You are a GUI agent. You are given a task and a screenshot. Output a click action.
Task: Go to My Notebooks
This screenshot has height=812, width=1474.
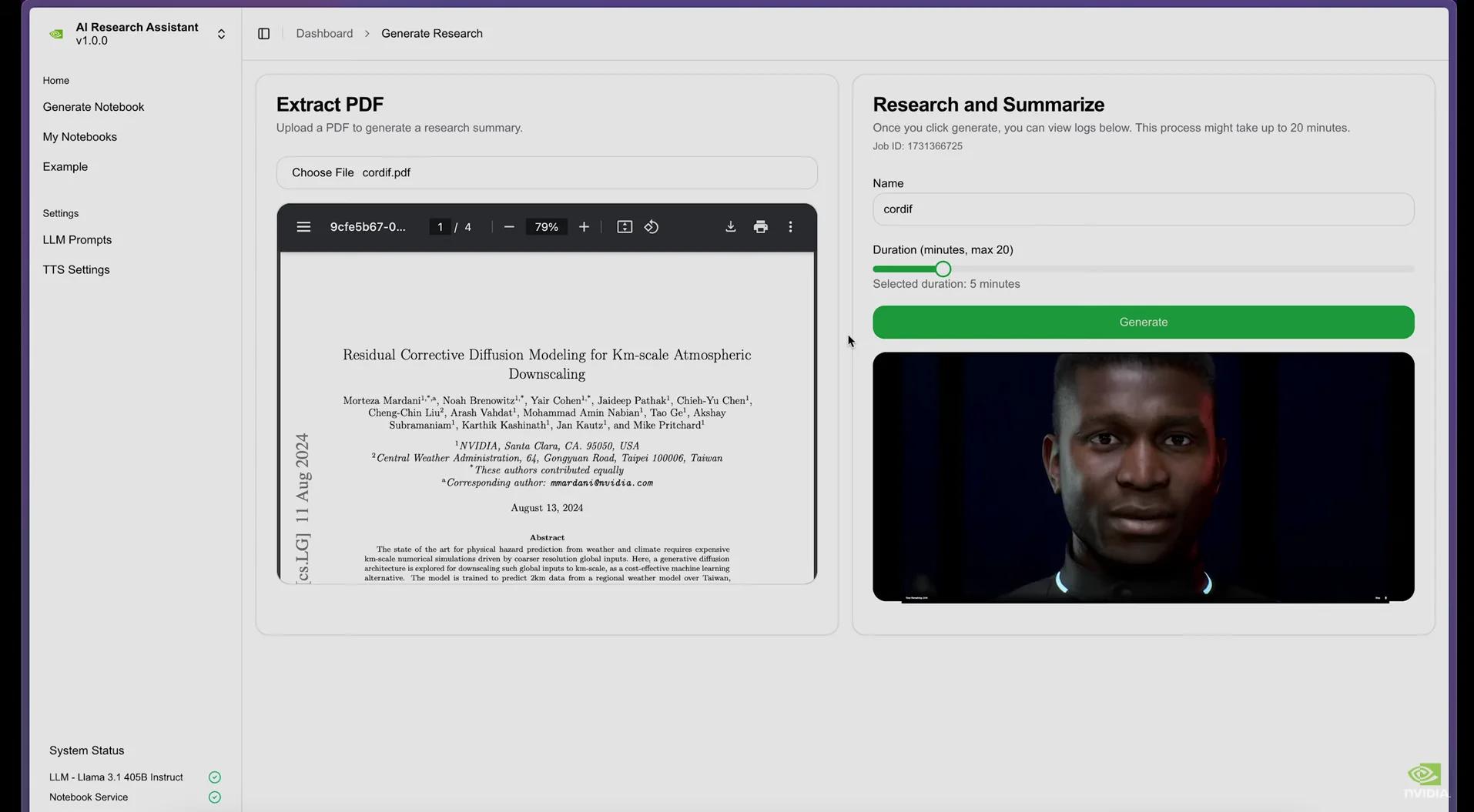coord(80,137)
